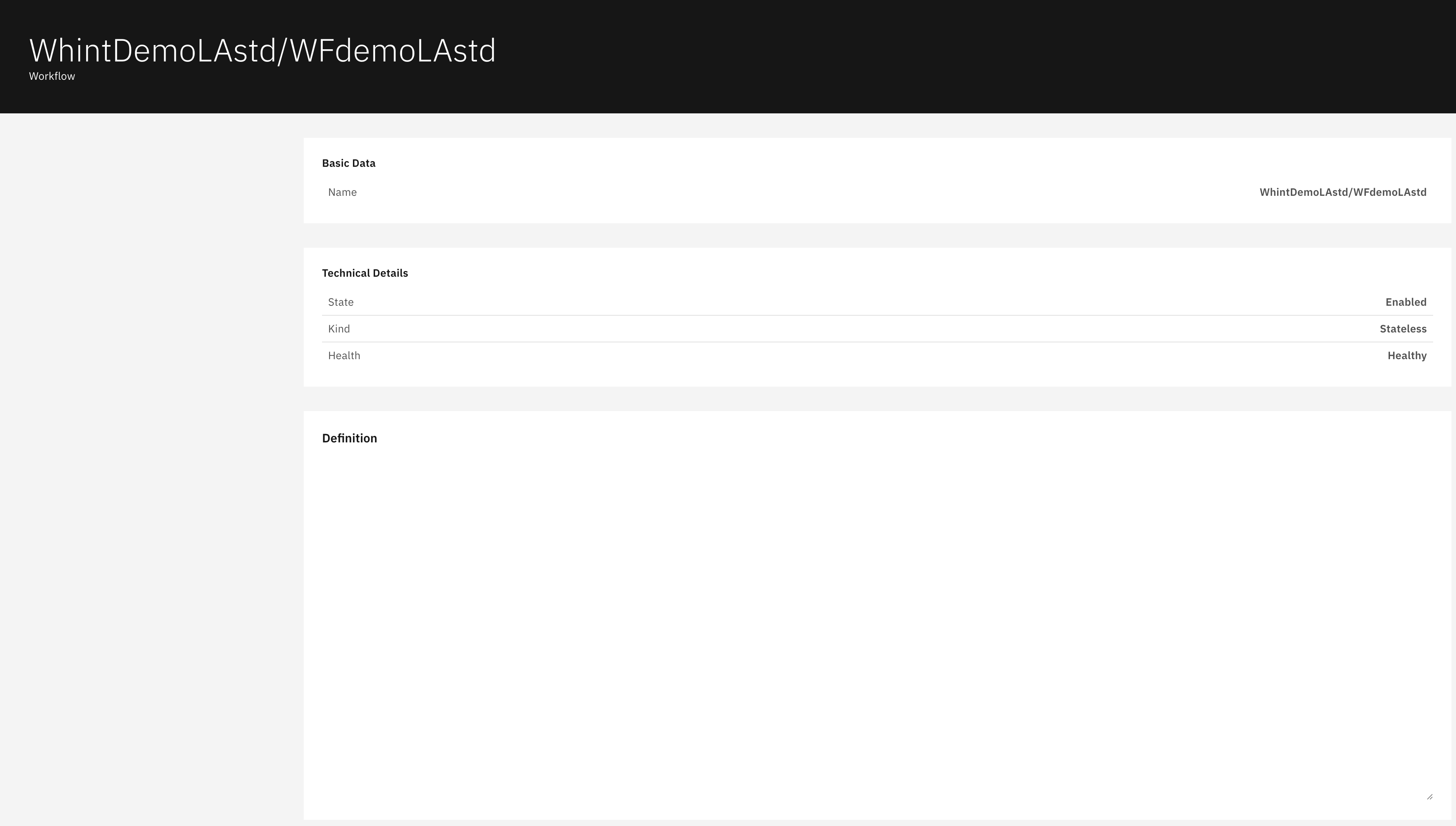Click the divider line below State row
Image resolution: width=1456 pixels, height=826 pixels.
pyautogui.click(x=876, y=315)
